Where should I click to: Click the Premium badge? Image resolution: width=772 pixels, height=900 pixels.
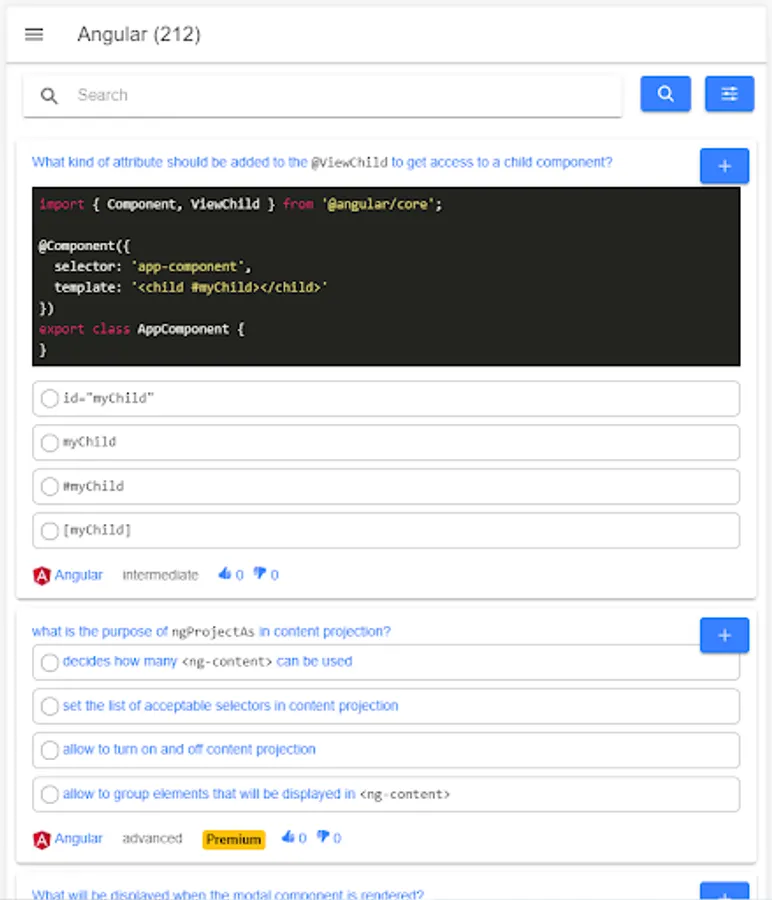pyautogui.click(x=234, y=839)
